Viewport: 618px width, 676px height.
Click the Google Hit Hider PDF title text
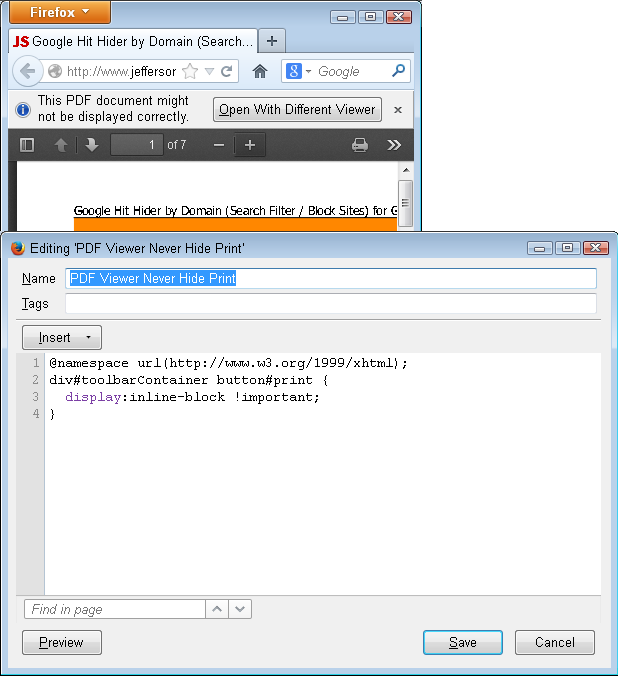(235, 210)
